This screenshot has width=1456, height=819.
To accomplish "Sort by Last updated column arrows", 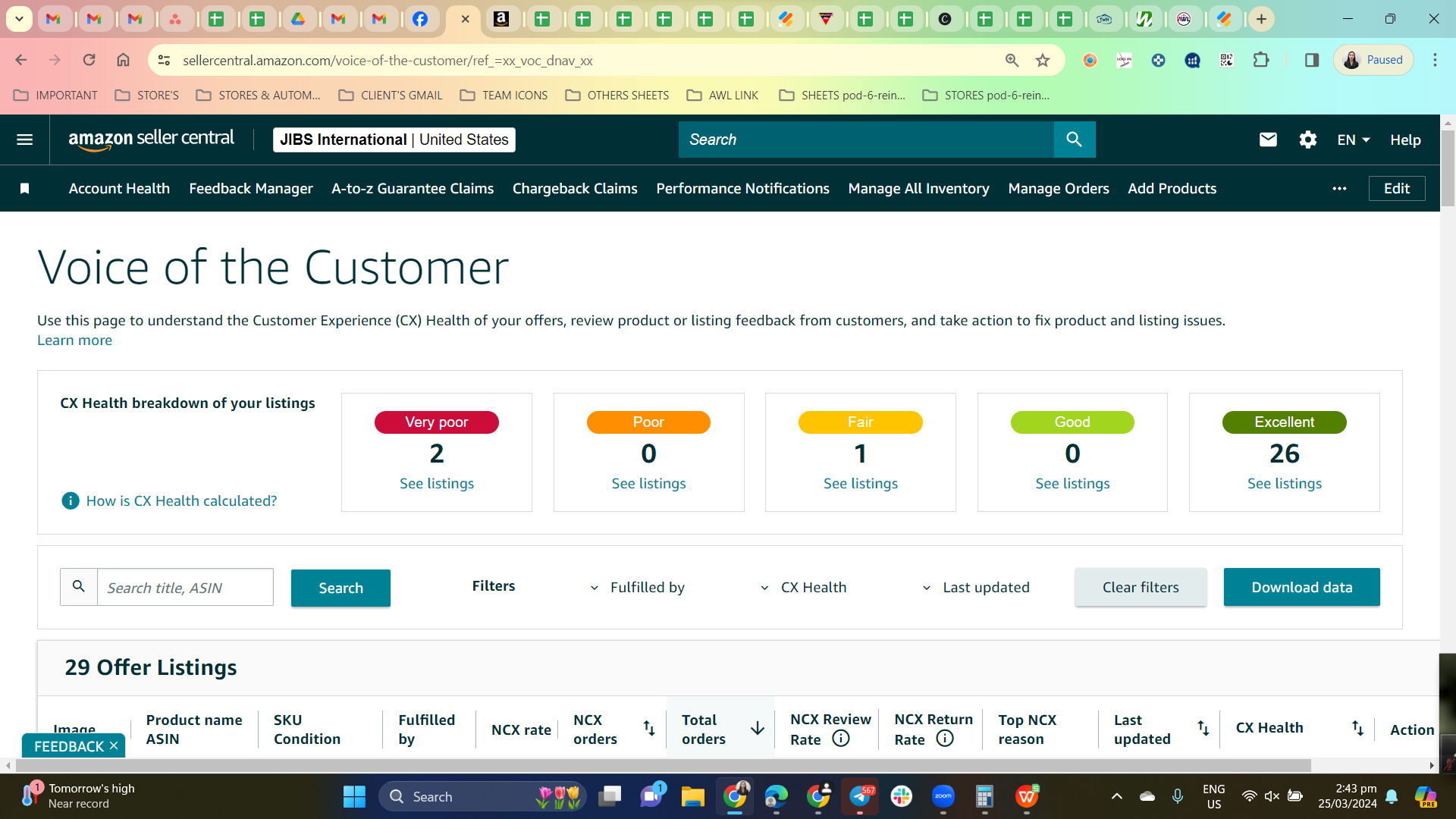I will [1203, 728].
